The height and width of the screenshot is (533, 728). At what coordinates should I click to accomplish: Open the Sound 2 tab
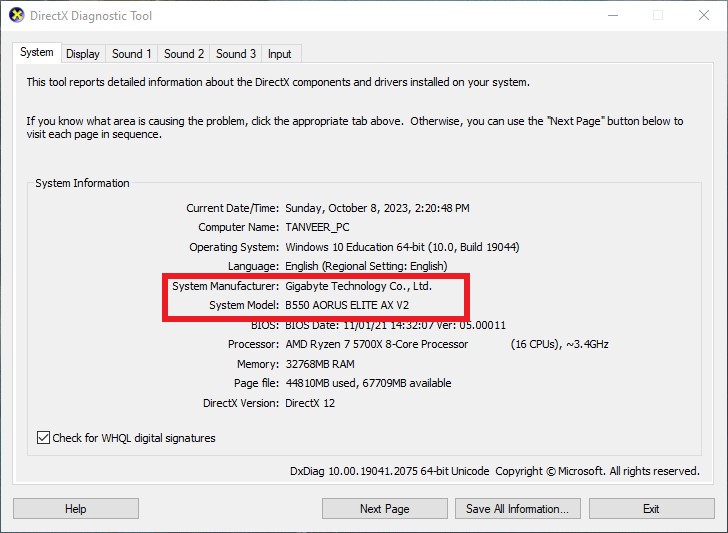[x=184, y=54]
